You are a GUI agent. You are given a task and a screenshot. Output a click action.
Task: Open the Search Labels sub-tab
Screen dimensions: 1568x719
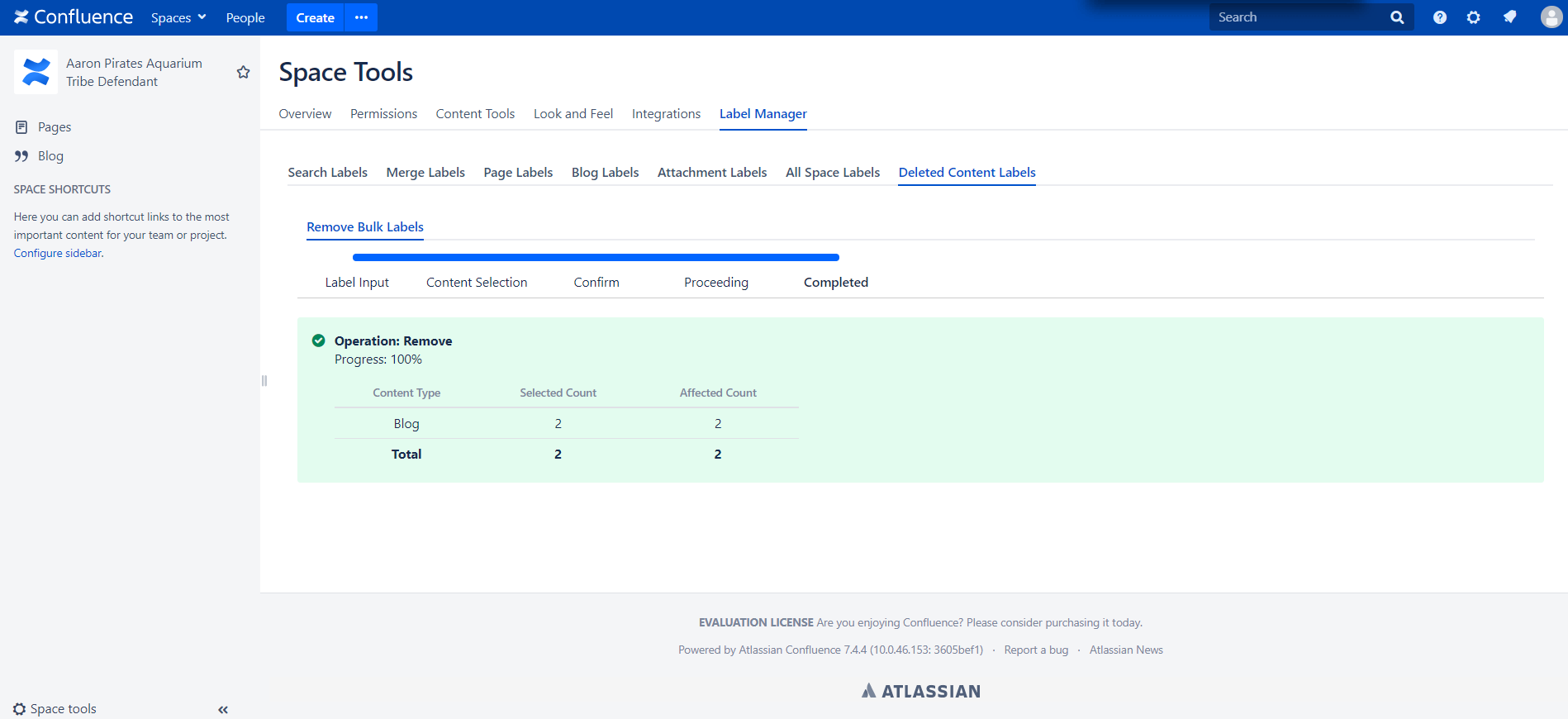click(328, 173)
